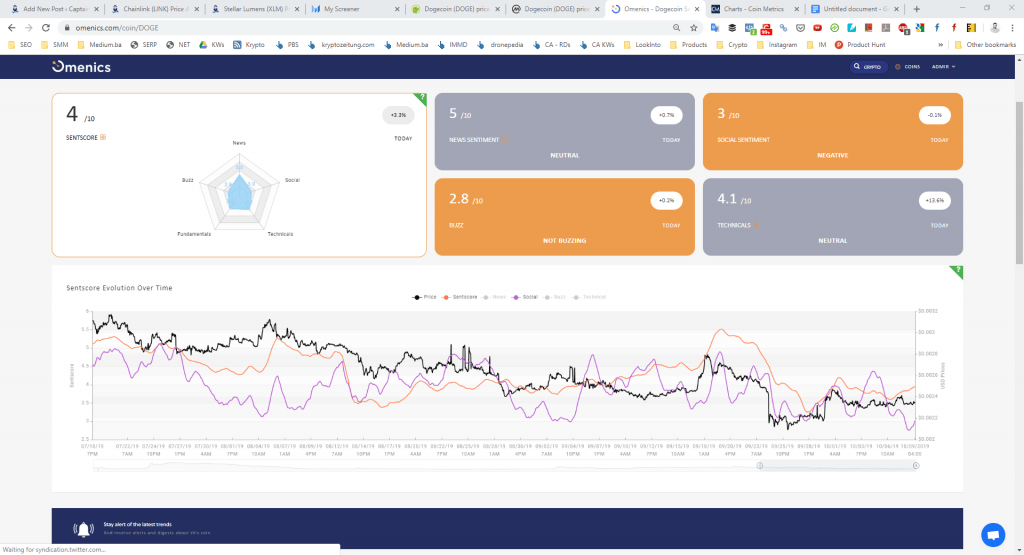The image size is (1024, 555).
Task: Open the Crypto search pill in header
Action: pos(868,67)
